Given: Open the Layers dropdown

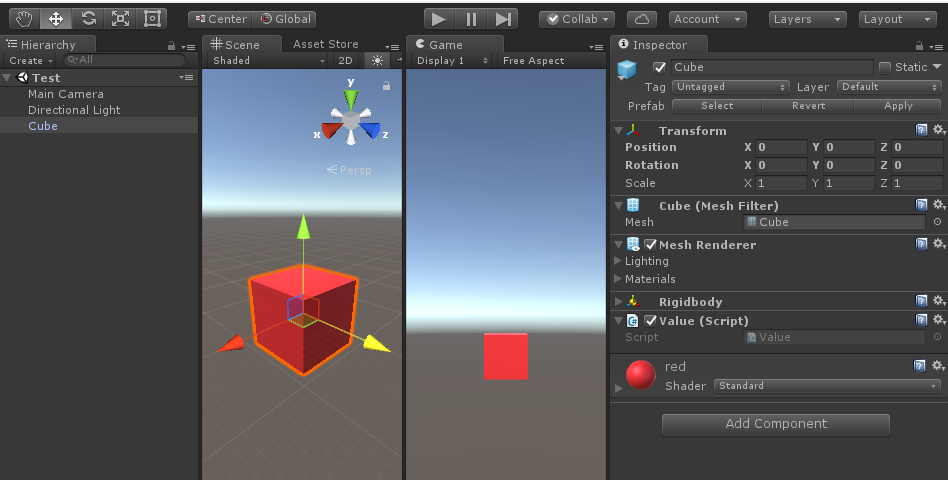Looking at the screenshot, I should 808,19.
